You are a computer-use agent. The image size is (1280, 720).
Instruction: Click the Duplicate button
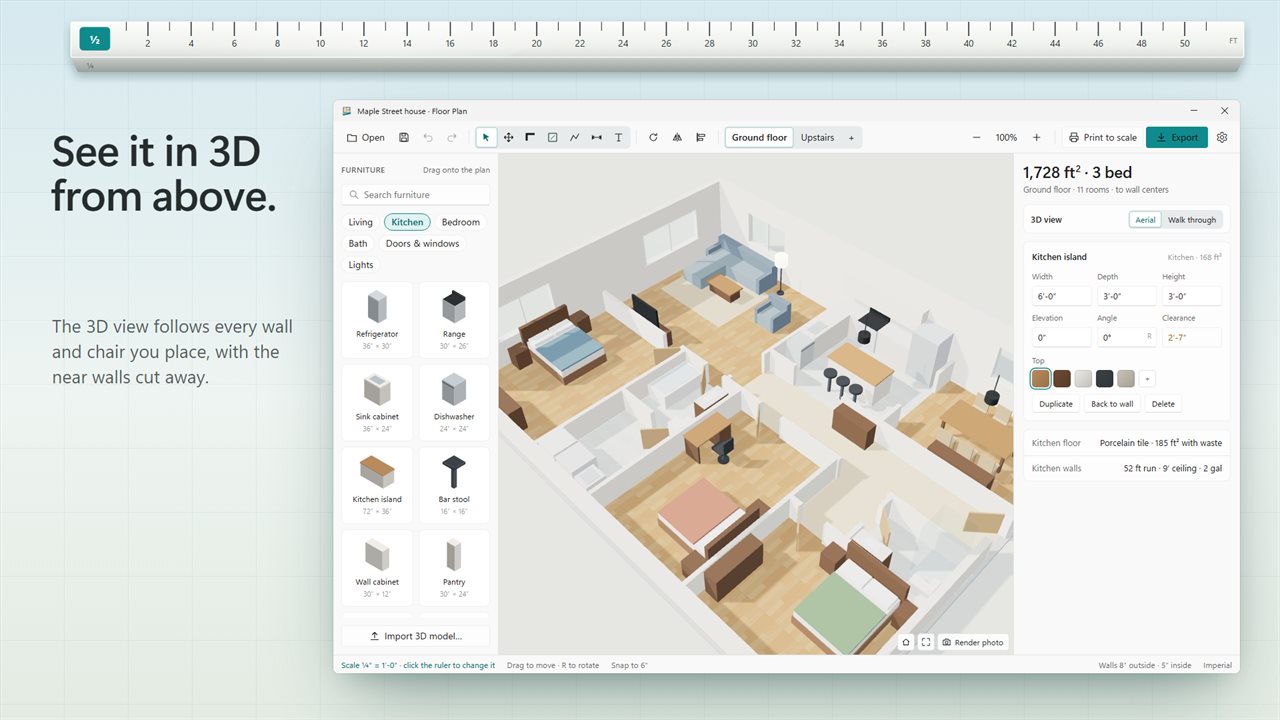point(1055,404)
